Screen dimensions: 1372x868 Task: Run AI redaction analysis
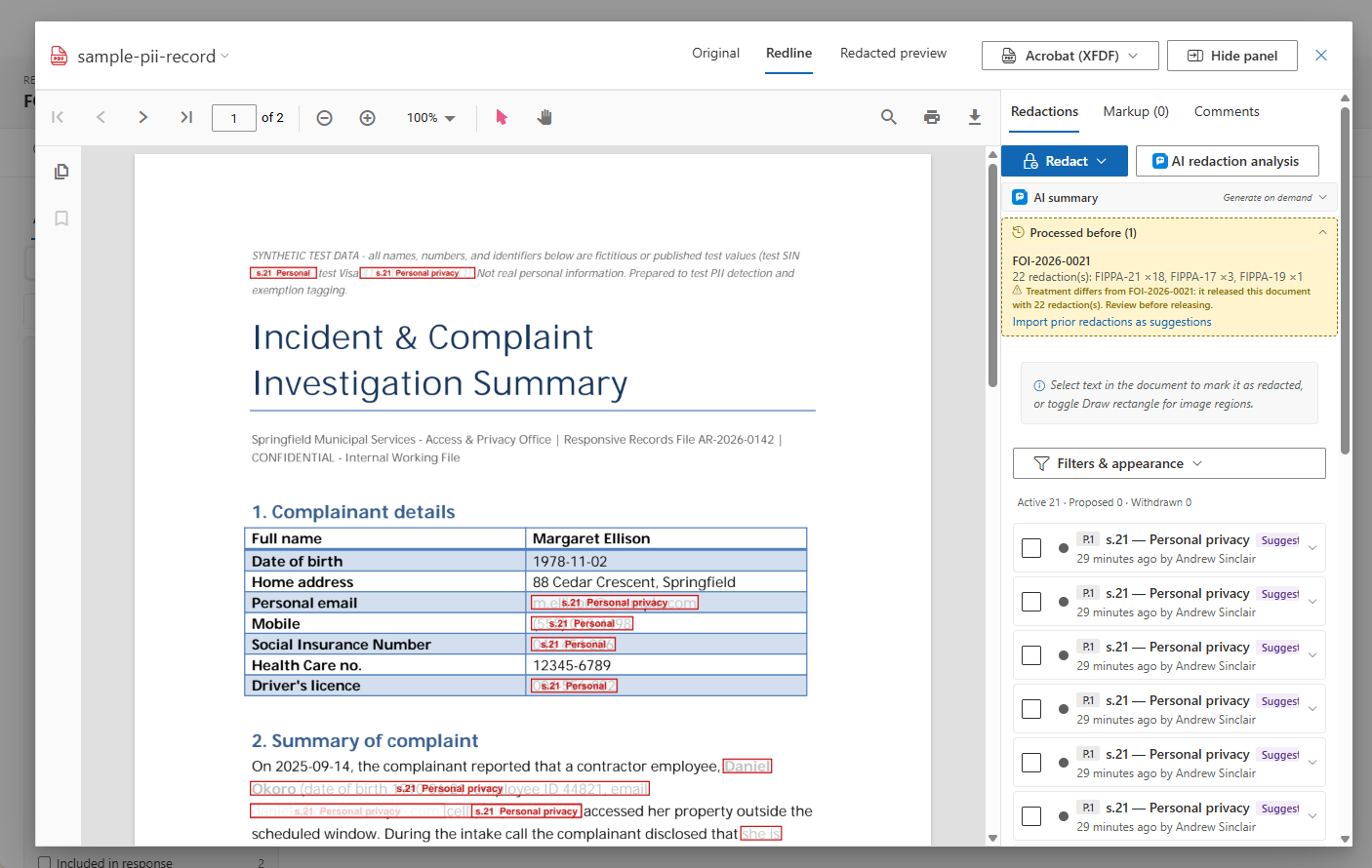click(x=1228, y=161)
